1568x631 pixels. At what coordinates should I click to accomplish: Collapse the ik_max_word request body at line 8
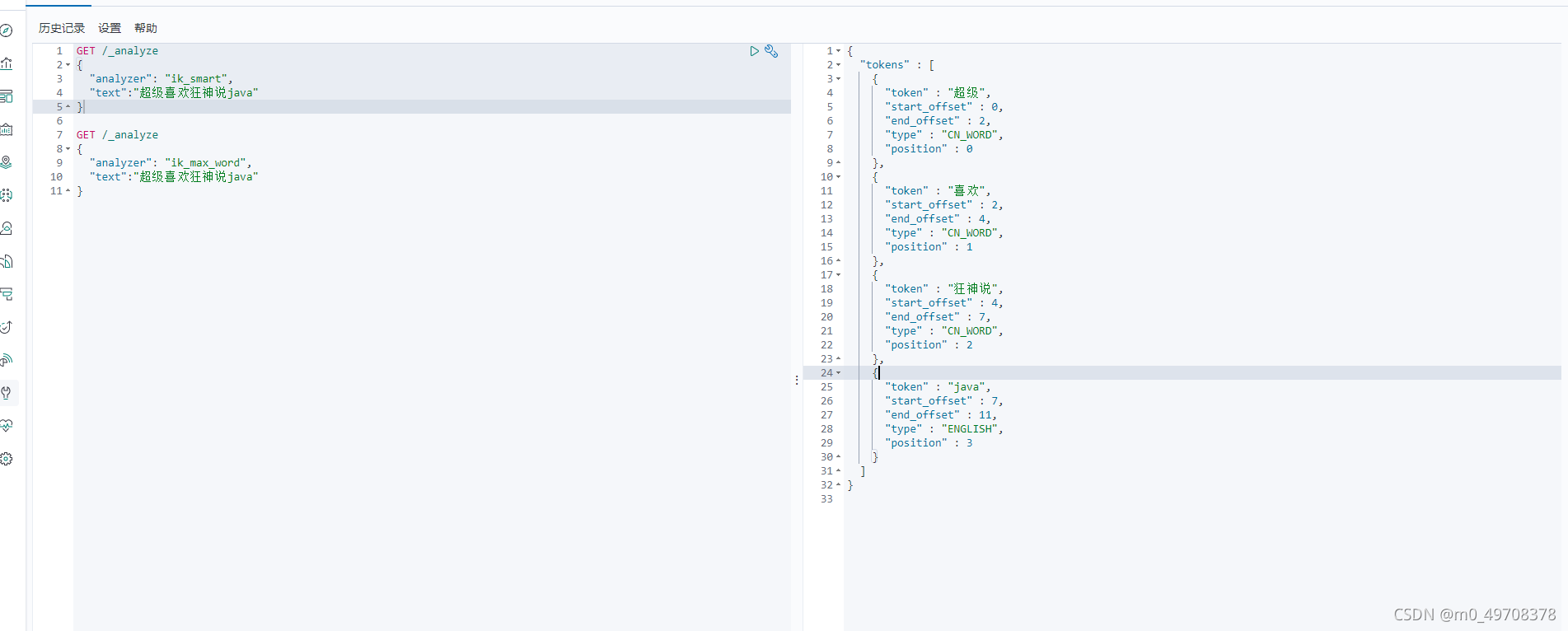click(68, 149)
